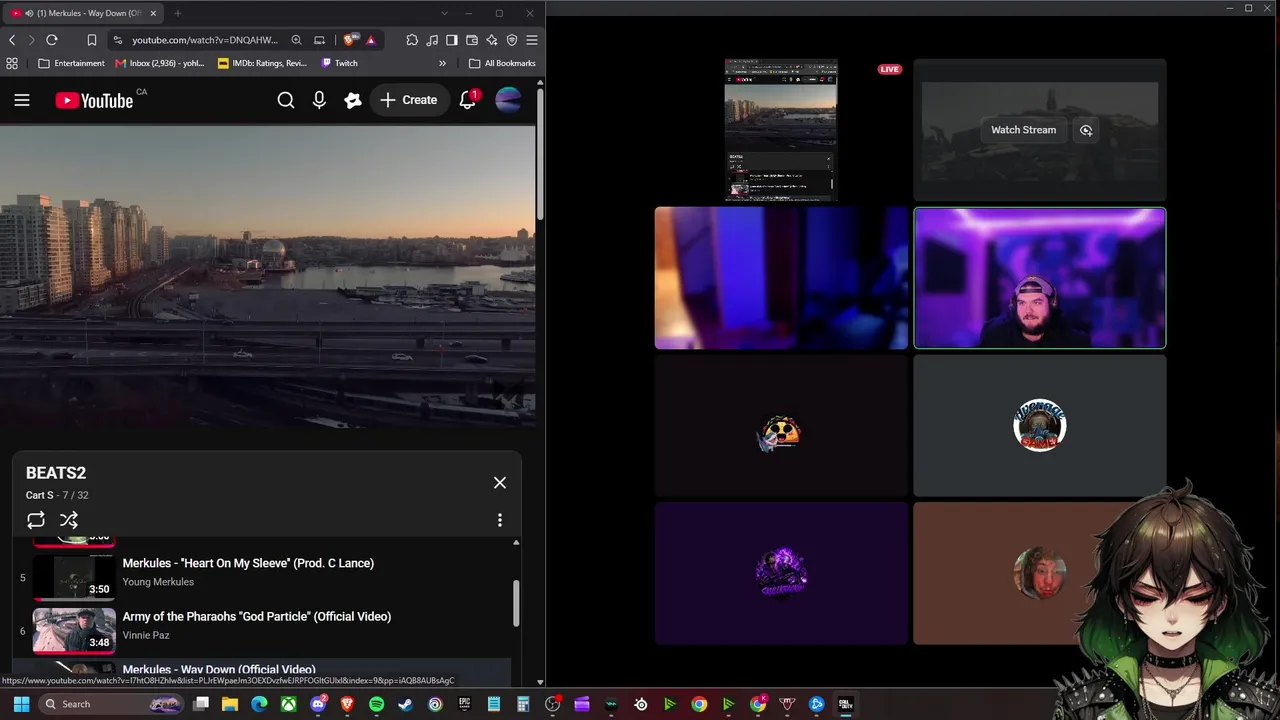Click the zoom magnifier in address bar
The height and width of the screenshot is (720, 1280).
click(296, 40)
